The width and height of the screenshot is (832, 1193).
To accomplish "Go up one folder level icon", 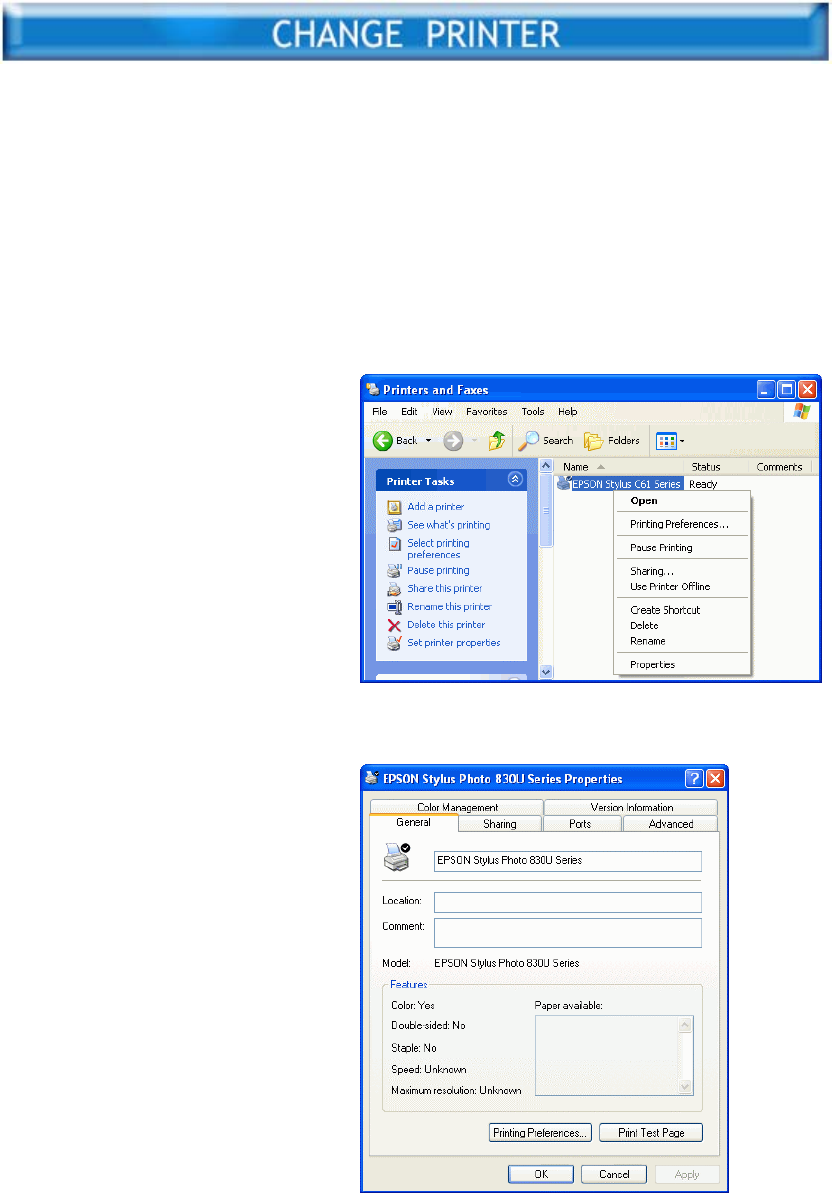I will [x=497, y=441].
